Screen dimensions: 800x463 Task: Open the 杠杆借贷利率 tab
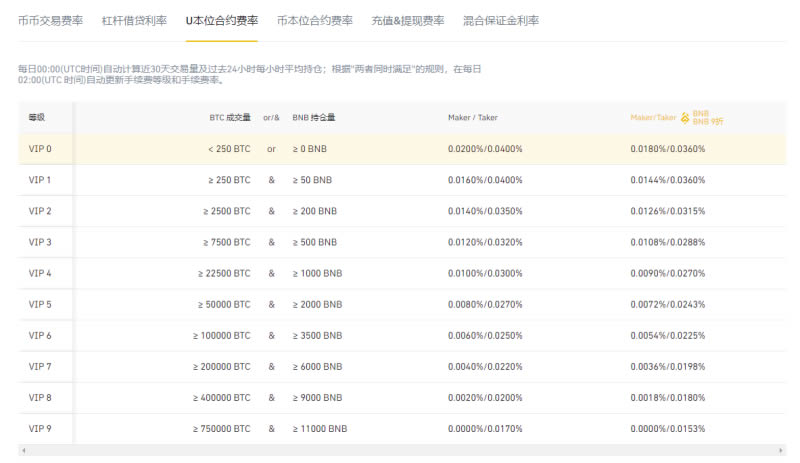pyautogui.click(x=135, y=20)
